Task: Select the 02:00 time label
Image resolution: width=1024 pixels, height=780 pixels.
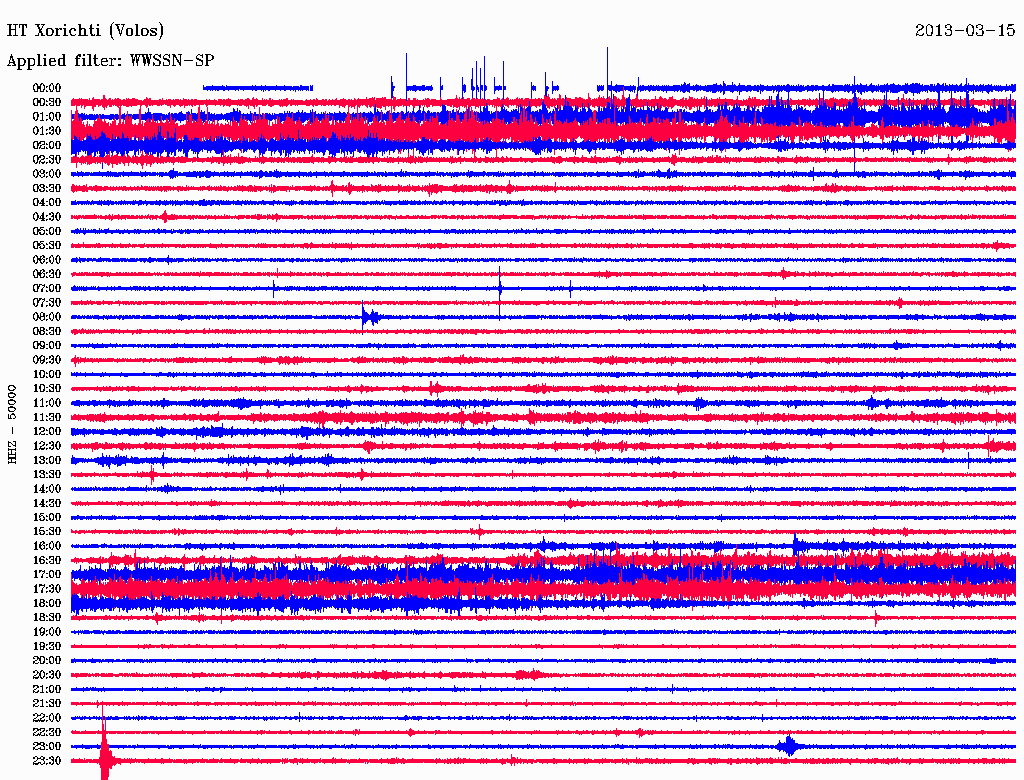Action: tap(47, 145)
